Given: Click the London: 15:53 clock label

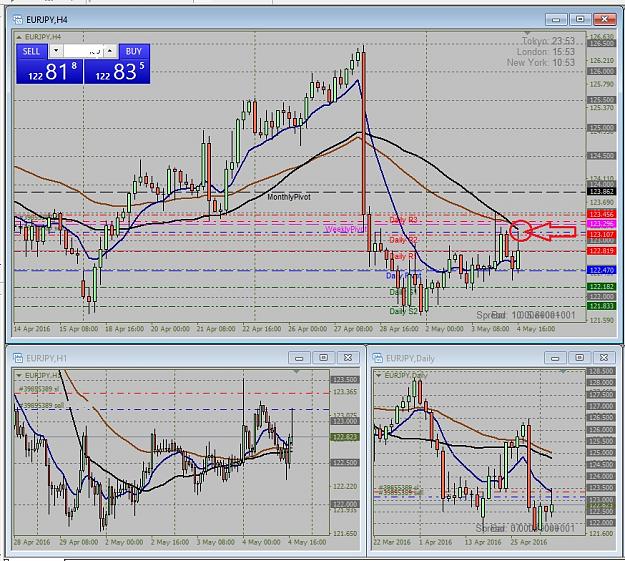Looking at the screenshot, I should click(546, 52).
